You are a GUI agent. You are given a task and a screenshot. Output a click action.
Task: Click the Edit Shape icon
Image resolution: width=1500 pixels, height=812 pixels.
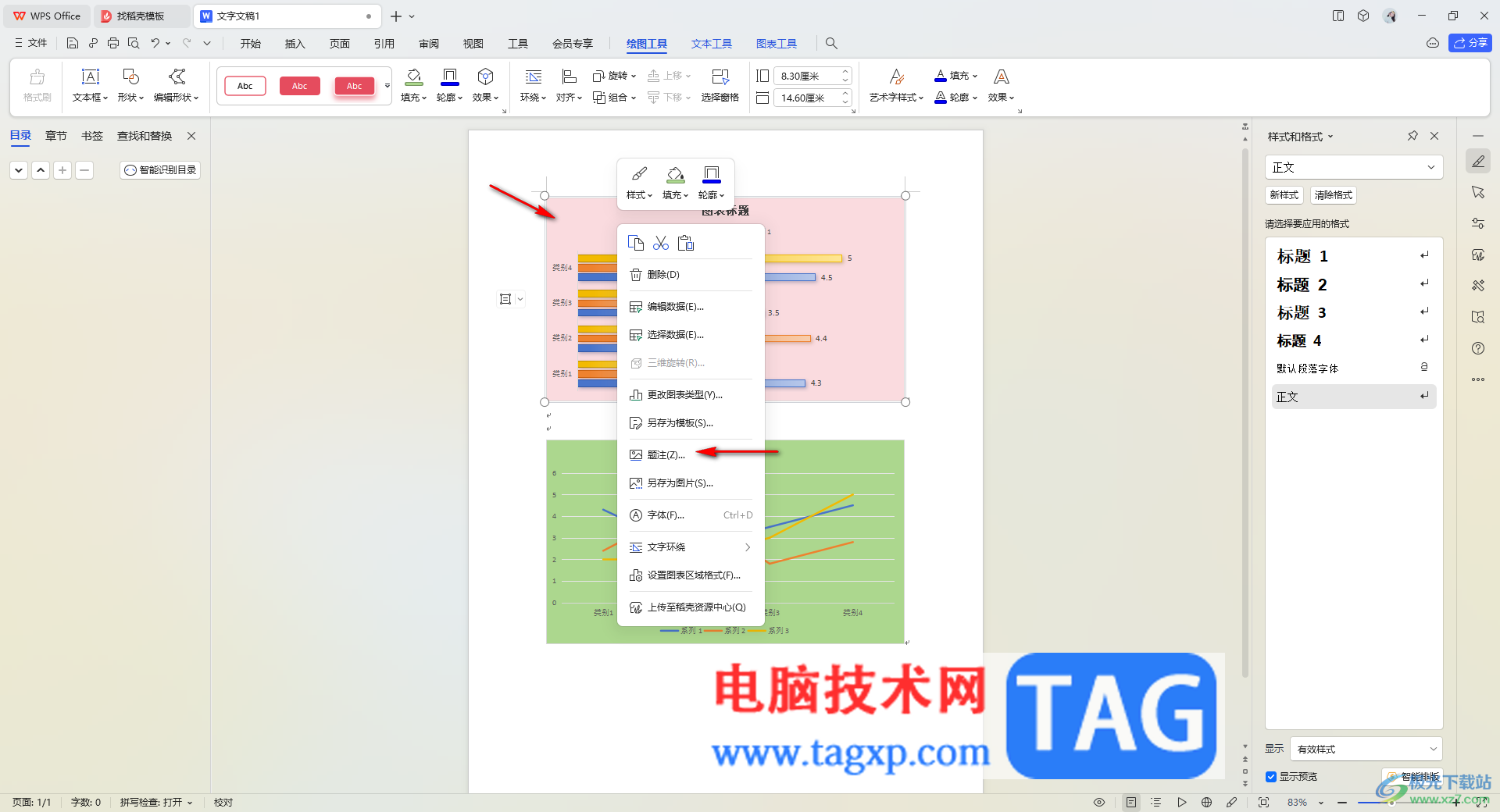[x=177, y=77]
